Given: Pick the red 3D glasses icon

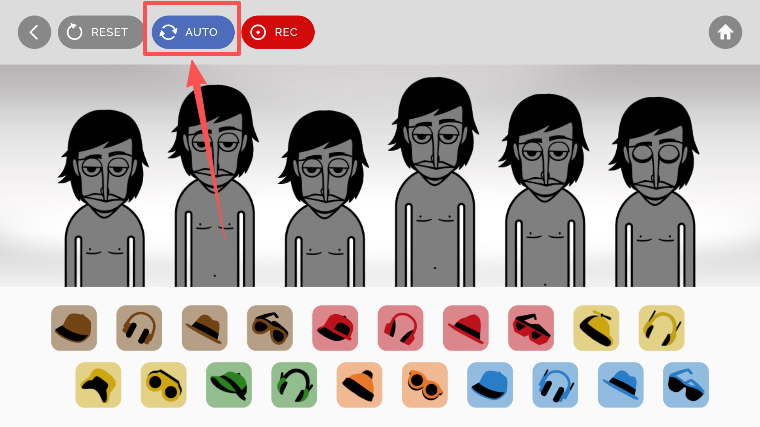Looking at the screenshot, I should pyautogui.click(x=531, y=328).
